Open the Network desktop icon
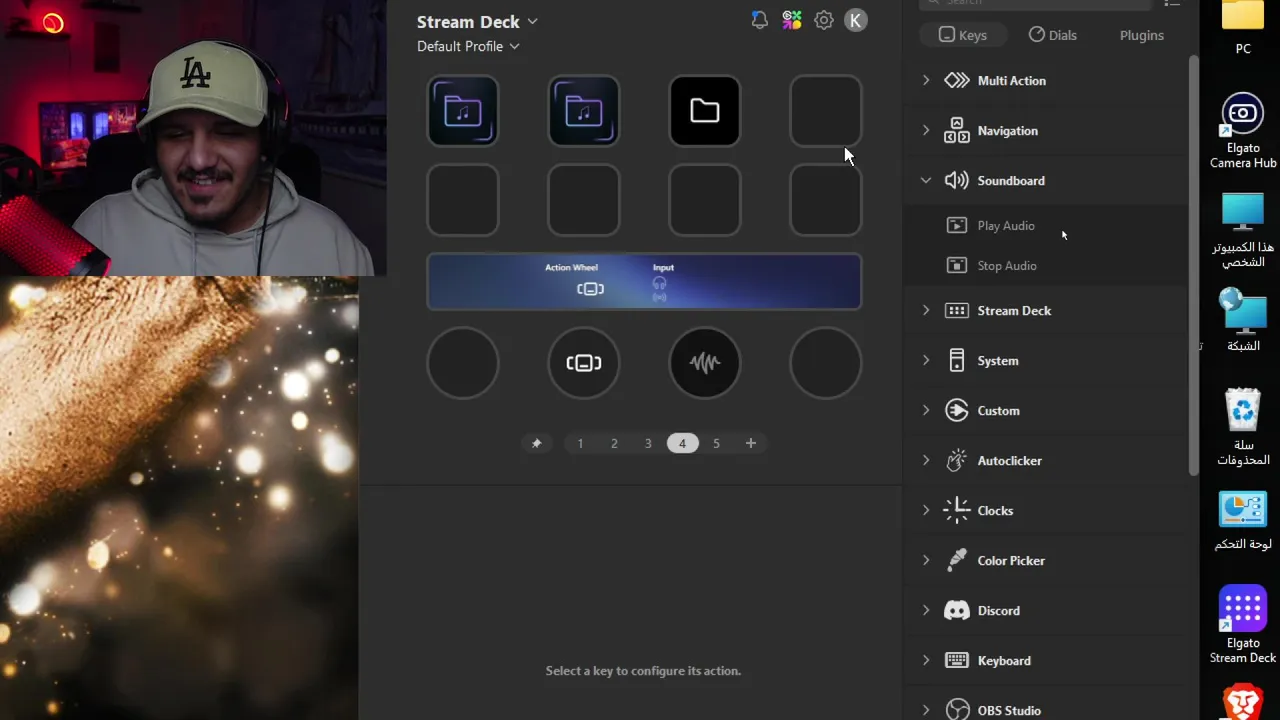The image size is (1280, 720). pyautogui.click(x=1243, y=320)
